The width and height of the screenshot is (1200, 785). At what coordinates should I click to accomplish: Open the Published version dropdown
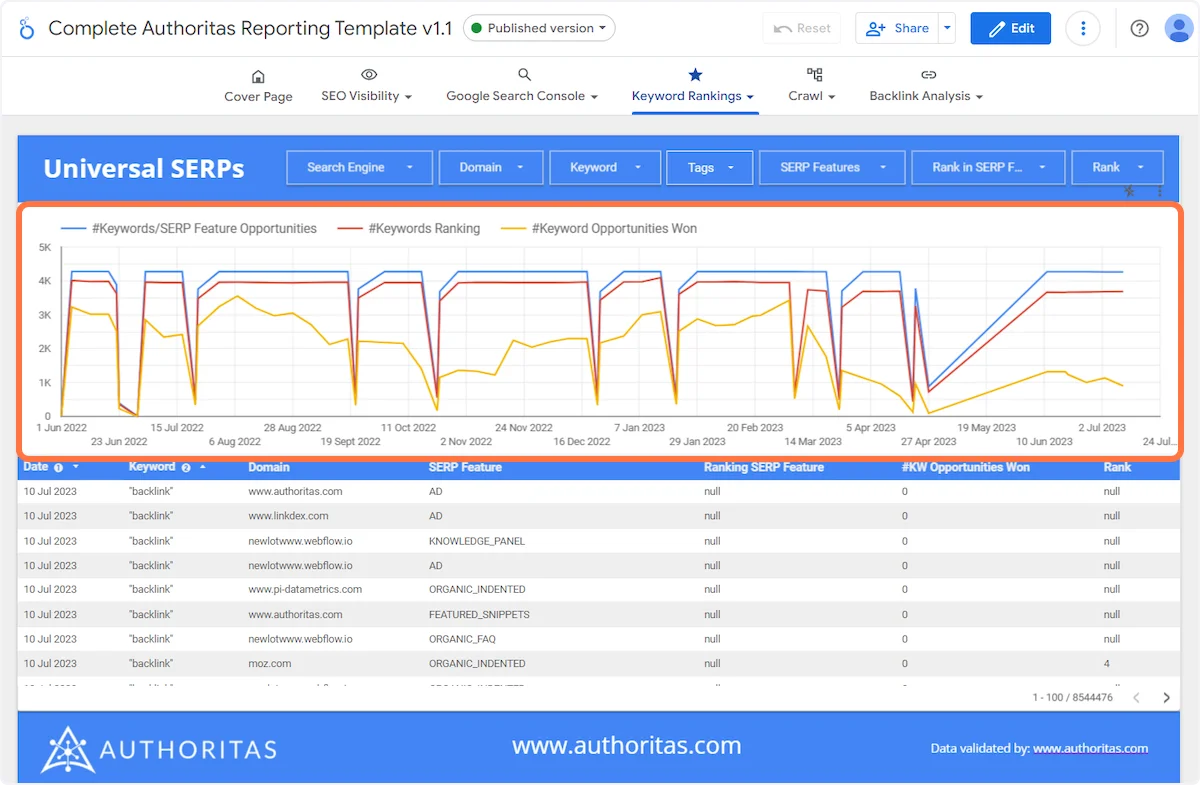pos(540,28)
